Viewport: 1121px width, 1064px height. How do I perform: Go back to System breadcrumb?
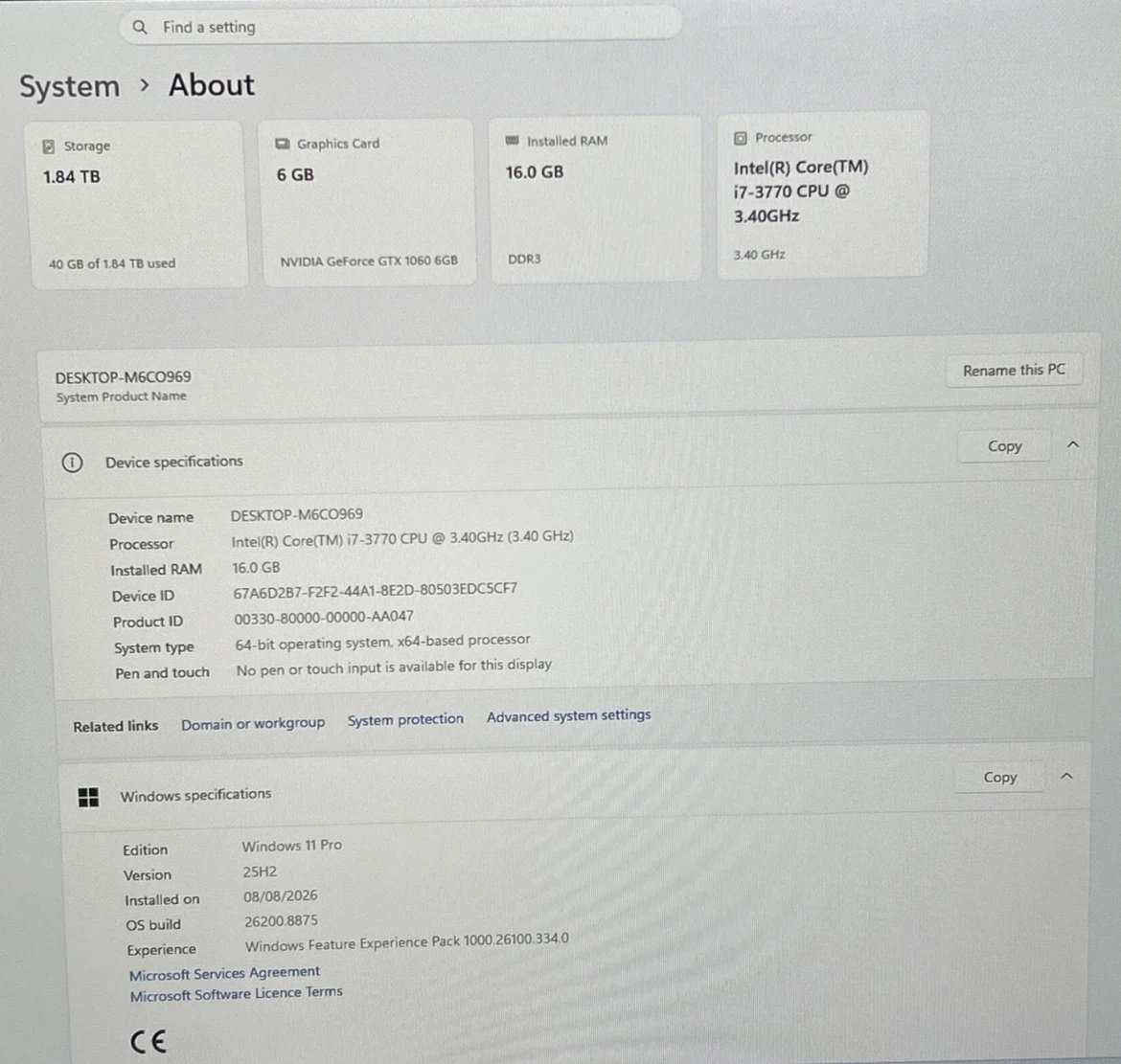coord(69,87)
